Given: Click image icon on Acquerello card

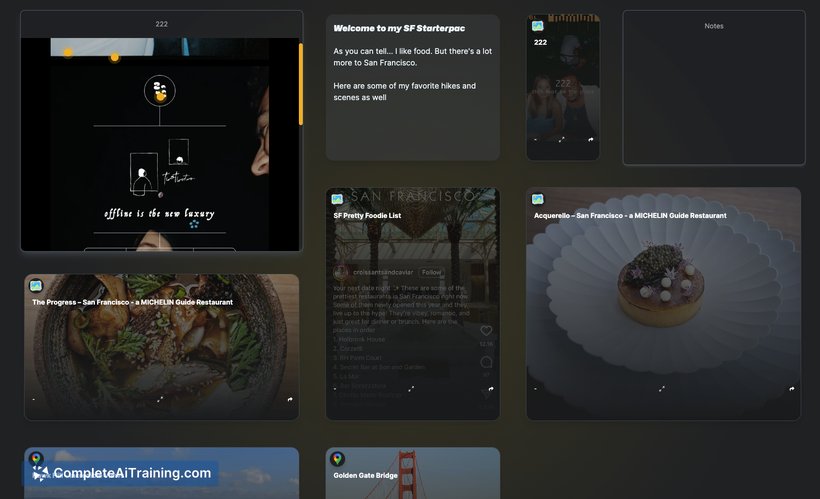Looking at the screenshot, I should [538, 199].
